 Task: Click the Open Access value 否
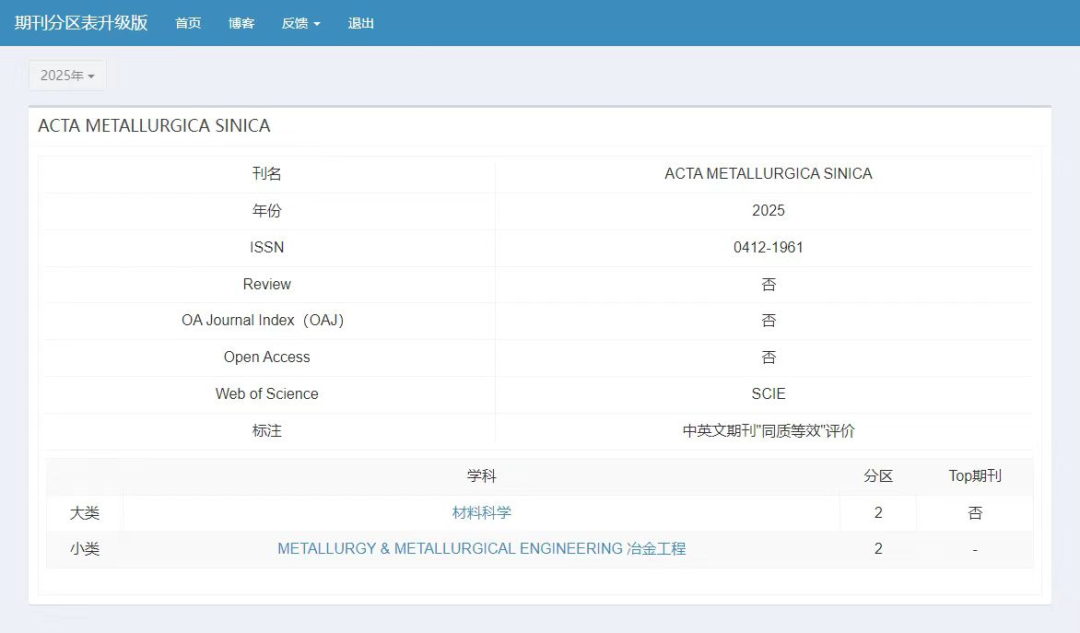[768, 357]
